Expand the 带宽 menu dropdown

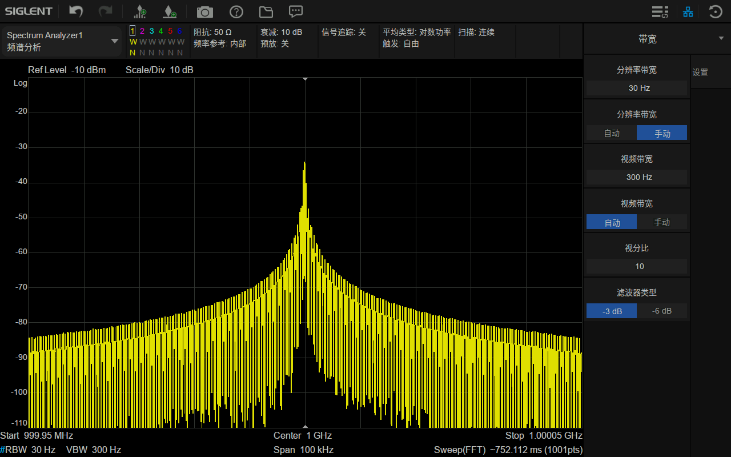(x=721, y=38)
